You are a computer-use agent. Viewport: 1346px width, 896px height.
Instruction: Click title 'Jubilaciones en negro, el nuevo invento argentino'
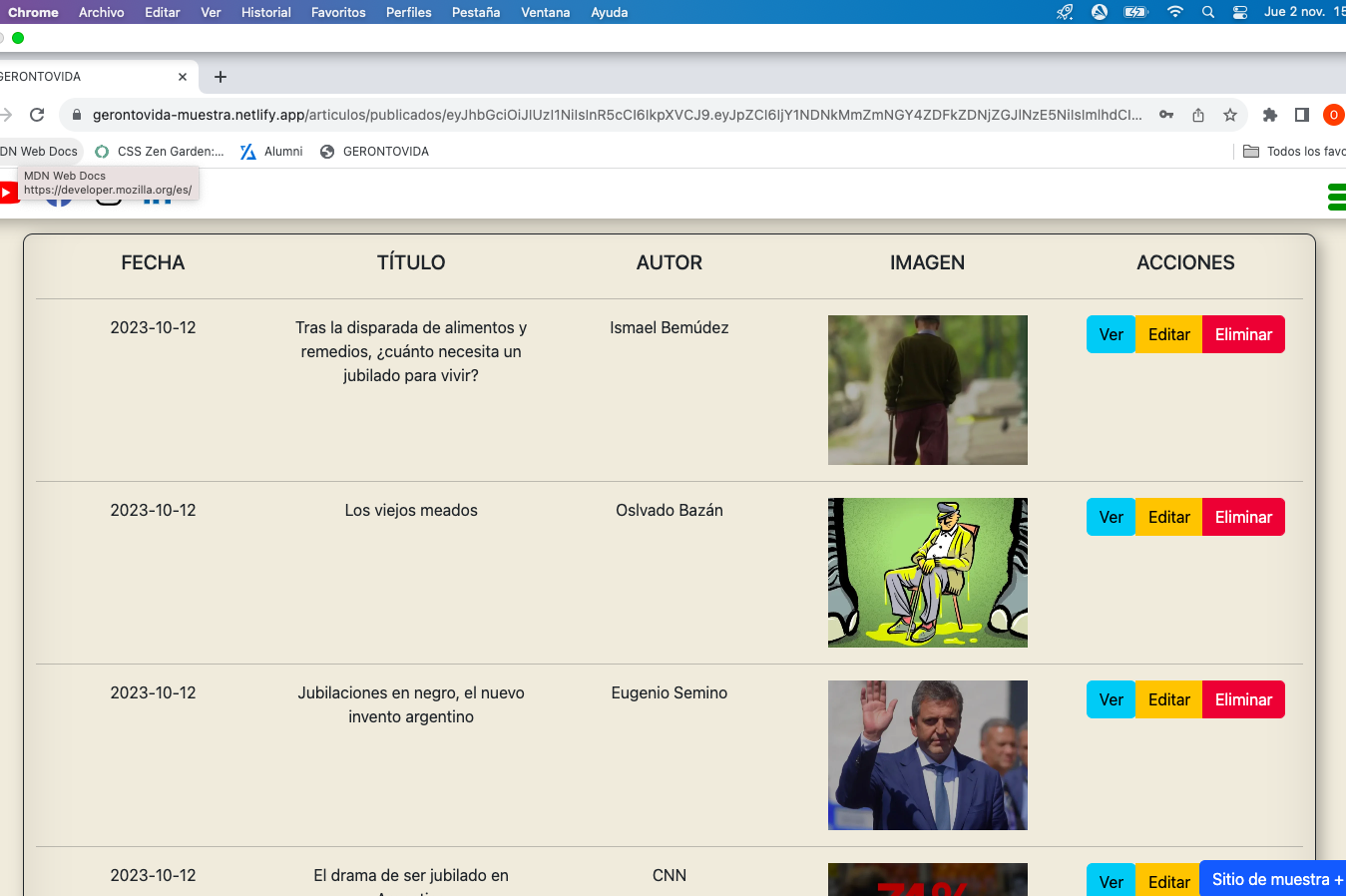pos(411,704)
